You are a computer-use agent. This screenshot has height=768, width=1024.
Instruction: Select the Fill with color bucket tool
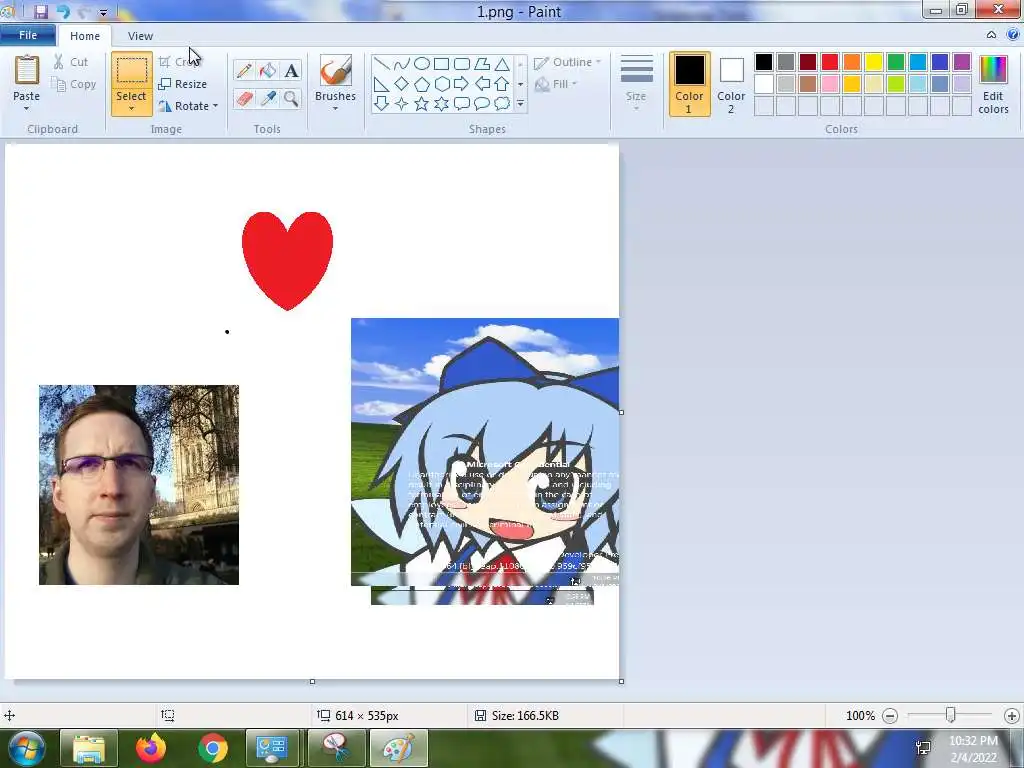[268, 71]
